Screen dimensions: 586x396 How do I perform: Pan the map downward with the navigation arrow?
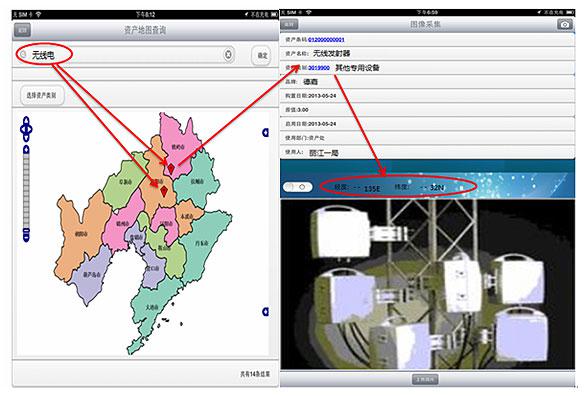click(x=26, y=138)
